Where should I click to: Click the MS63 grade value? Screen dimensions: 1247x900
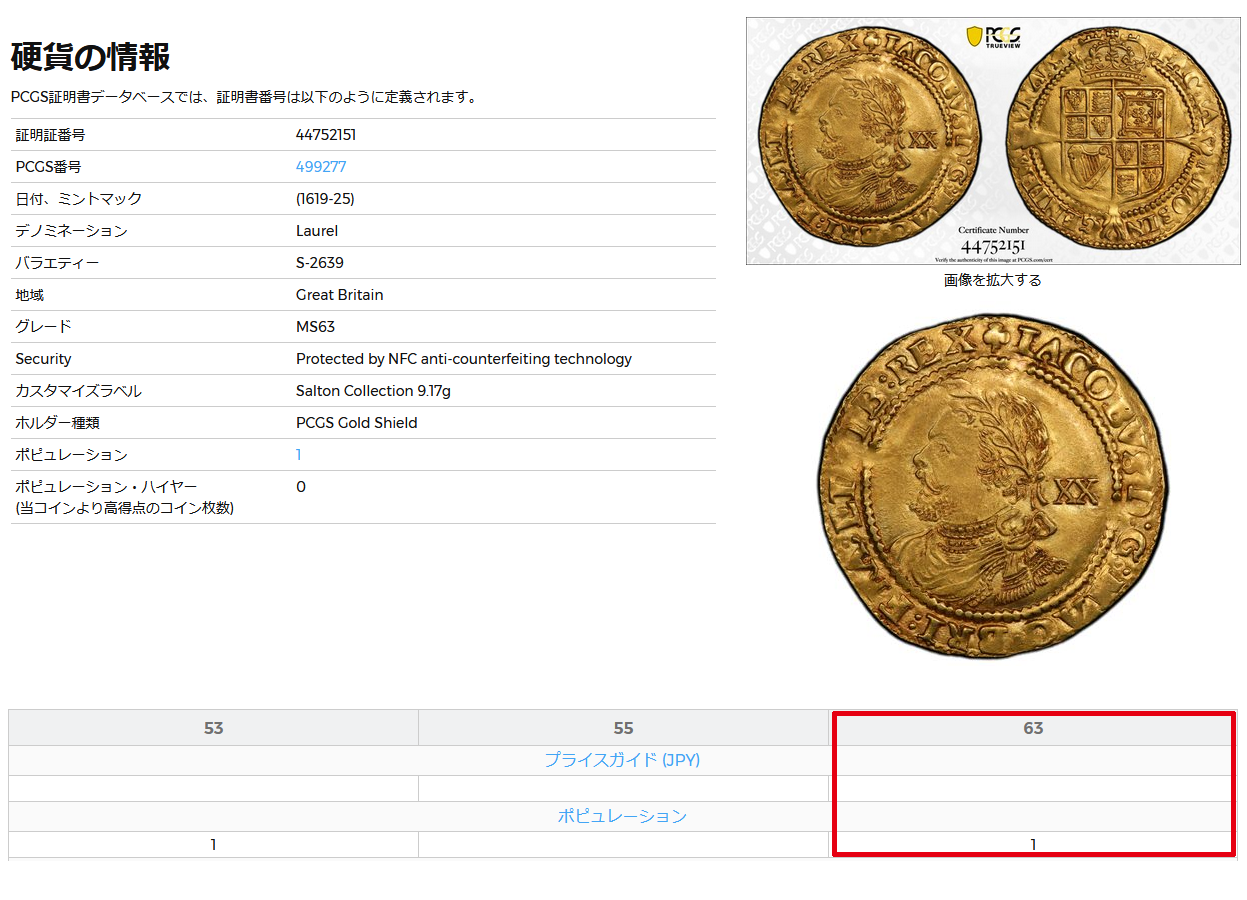[x=316, y=327]
